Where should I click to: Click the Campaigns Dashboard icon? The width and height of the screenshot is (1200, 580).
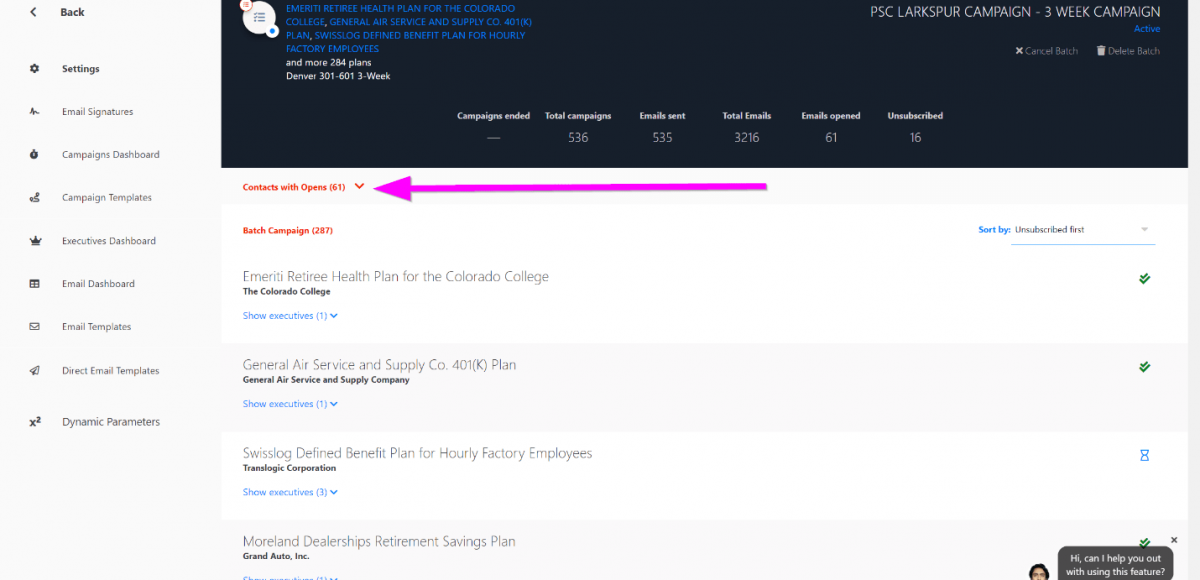click(x=34, y=155)
